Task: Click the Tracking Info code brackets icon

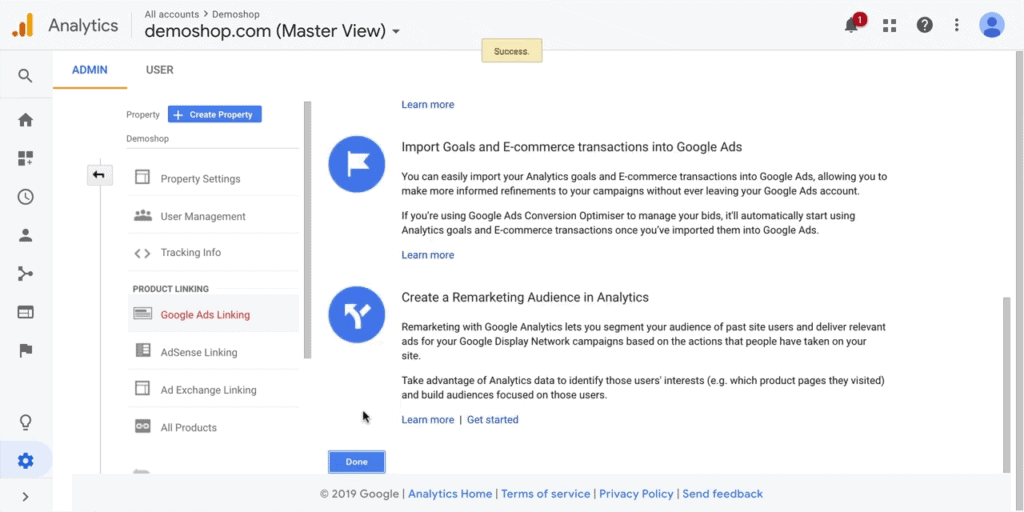Action: click(142, 253)
